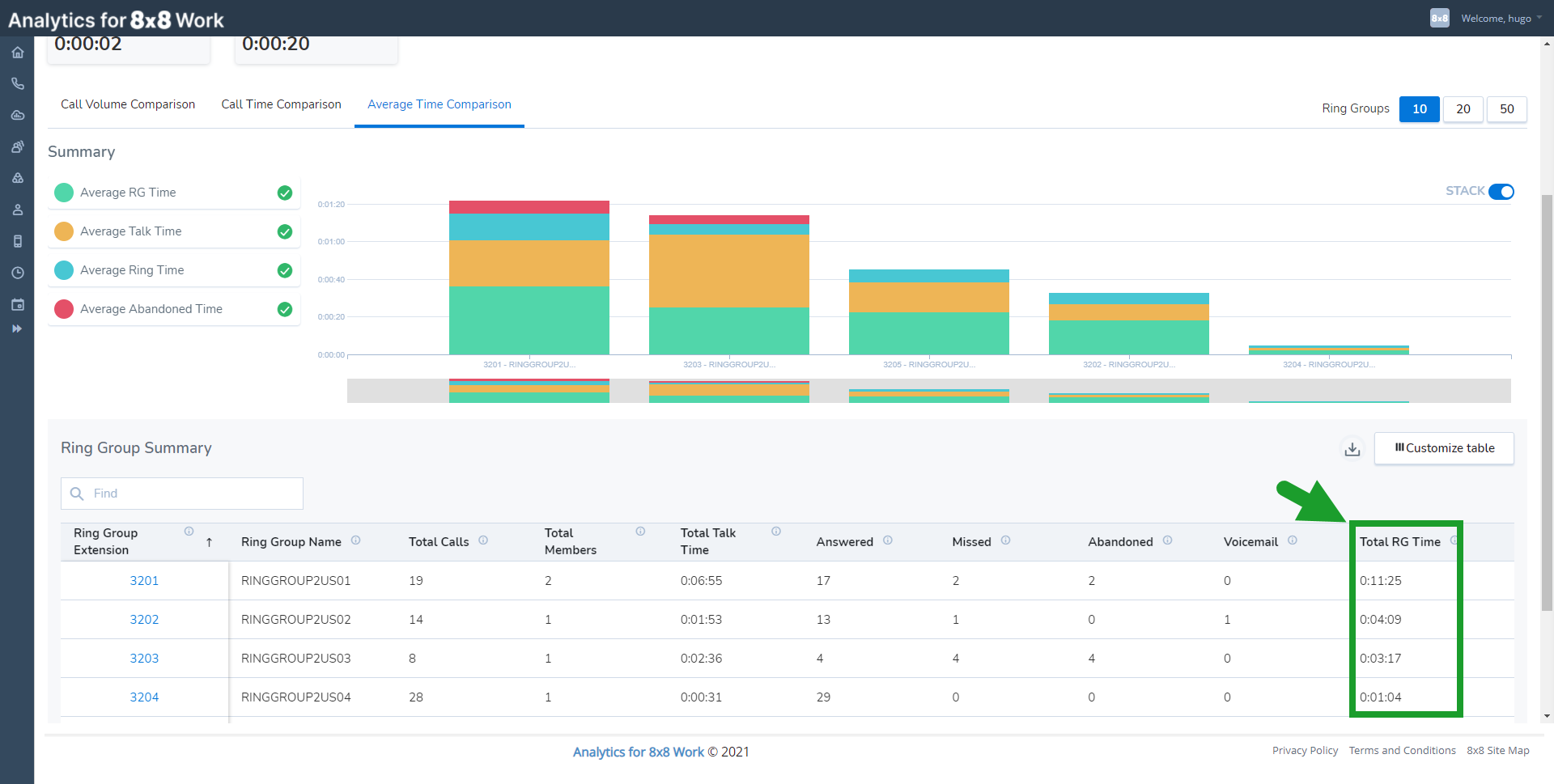1554x784 pixels.
Task: Reverse sort on Ring Group Extension column
Action: click(210, 541)
